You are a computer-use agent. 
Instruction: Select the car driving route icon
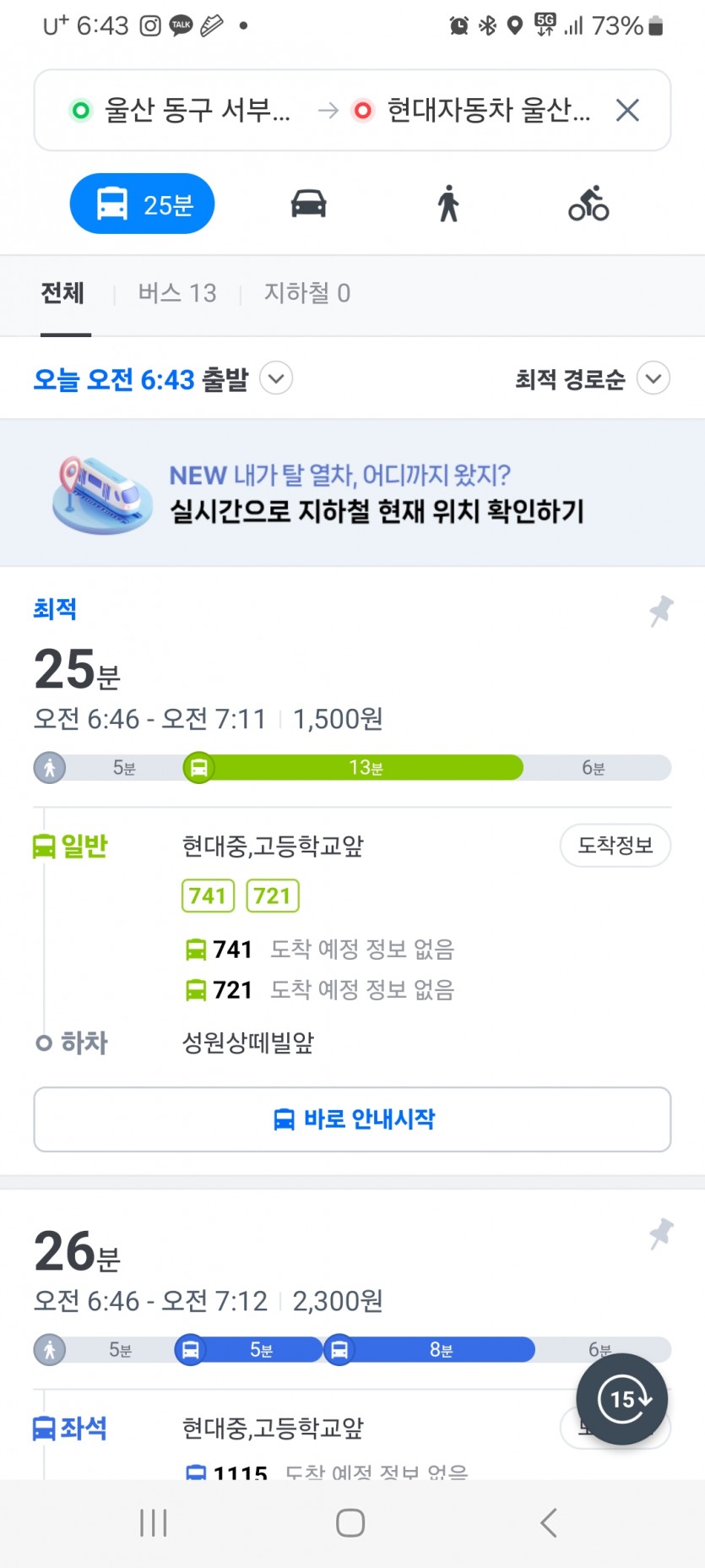[309, 204]
